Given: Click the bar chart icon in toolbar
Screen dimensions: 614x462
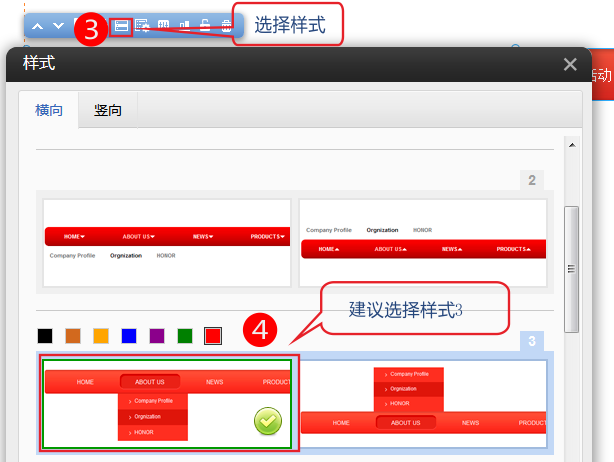Looking at the screenshot, I should click(184, 26).
